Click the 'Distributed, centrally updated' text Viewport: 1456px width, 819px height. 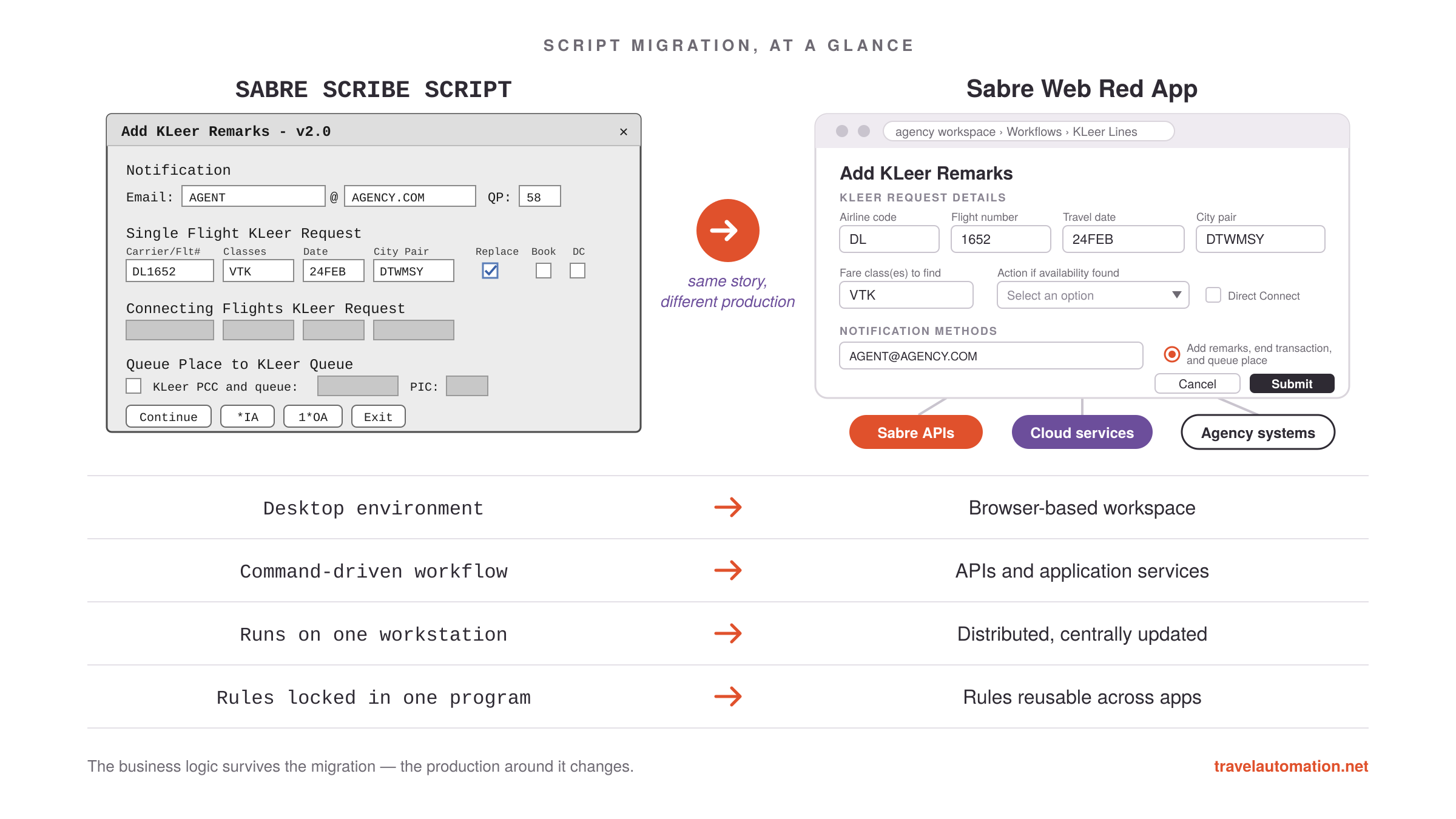[x=1082, y=634]
